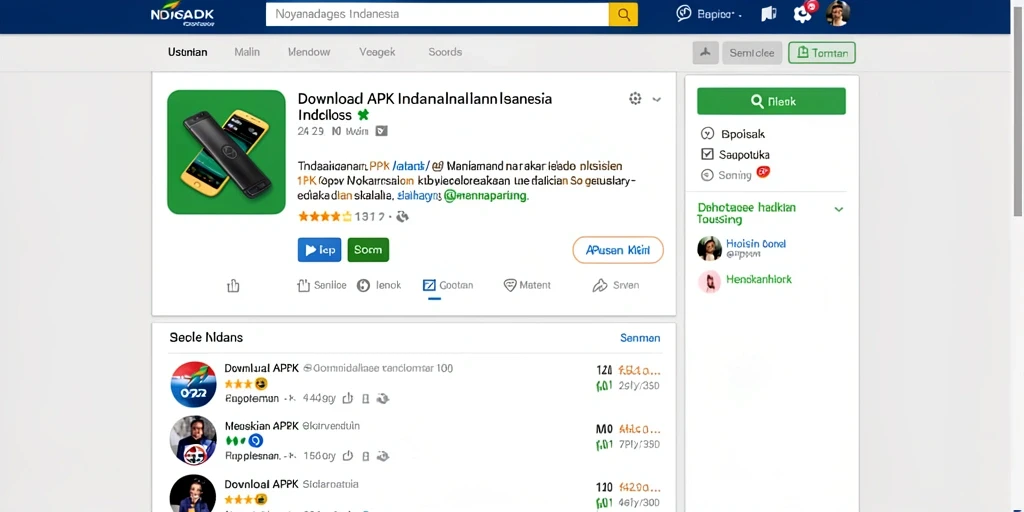Click the green Sorm button

click(368, 249)
